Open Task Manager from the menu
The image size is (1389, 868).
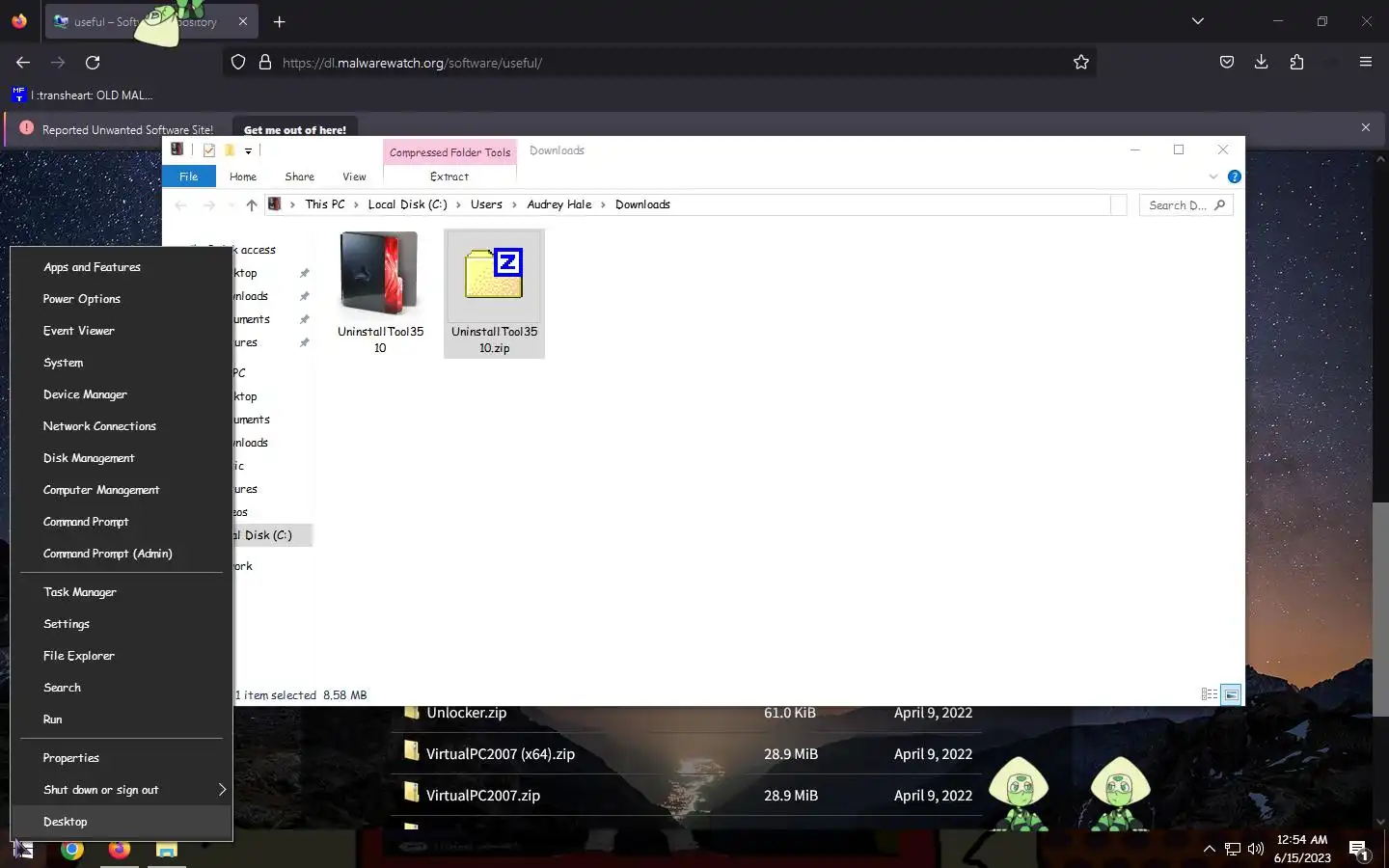122,592
